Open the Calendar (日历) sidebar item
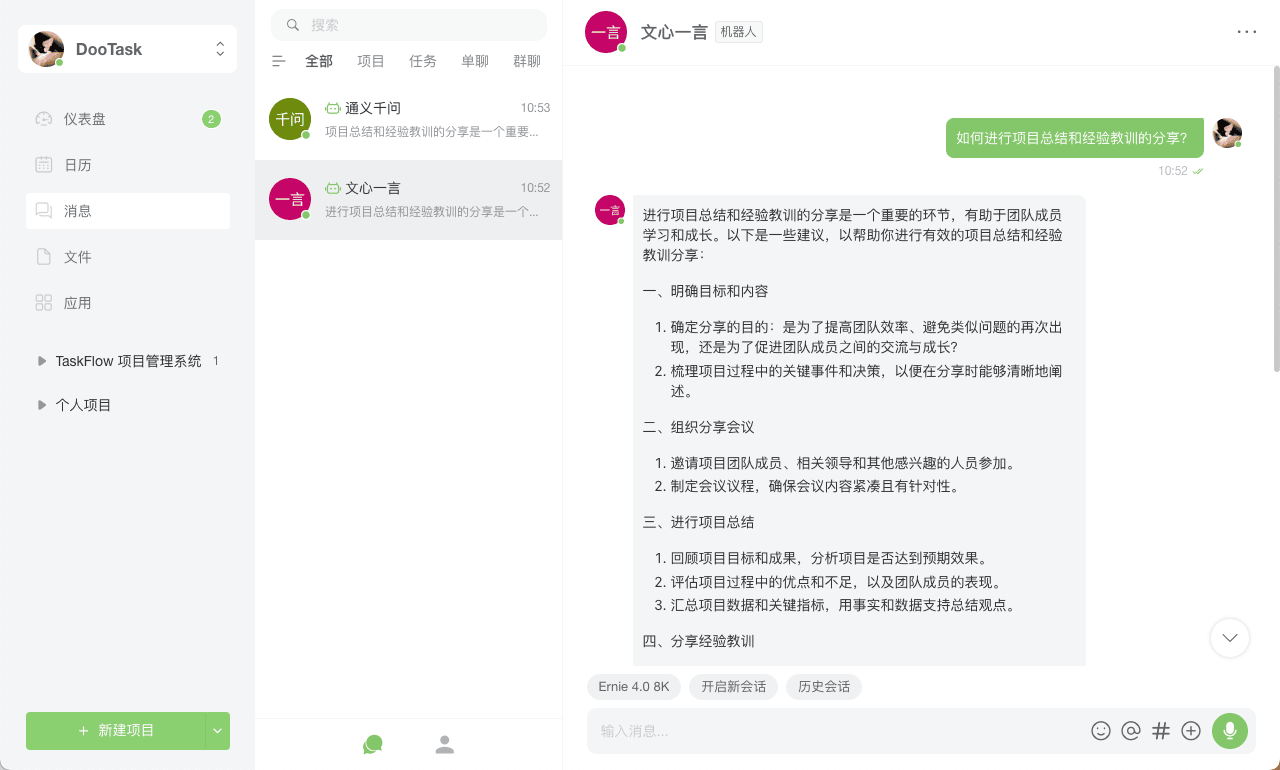The height and width of the screenshot is (770, 1280). (x=128, y=165)
